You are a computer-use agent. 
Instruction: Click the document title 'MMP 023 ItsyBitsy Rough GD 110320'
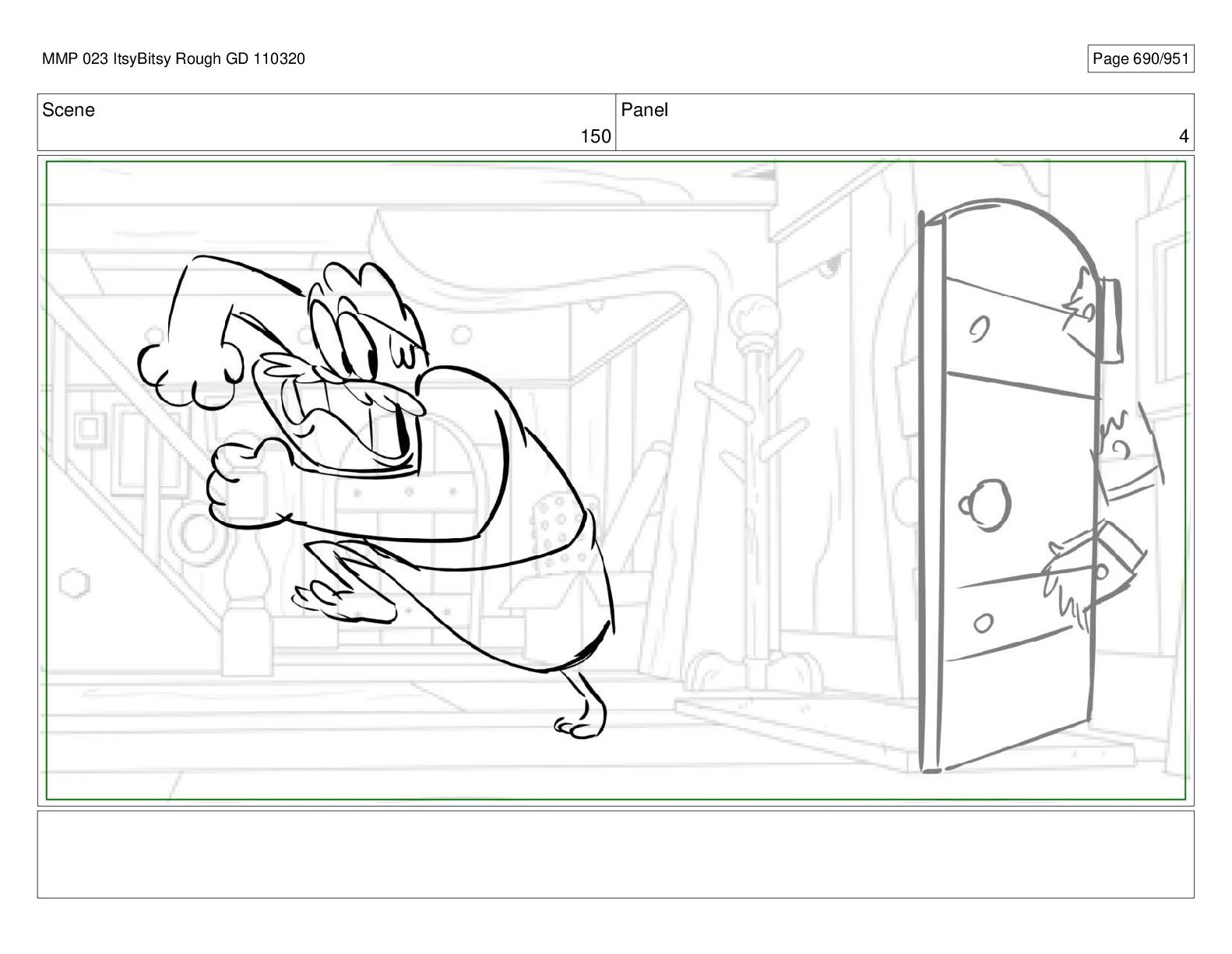click(x=174, y=59)
